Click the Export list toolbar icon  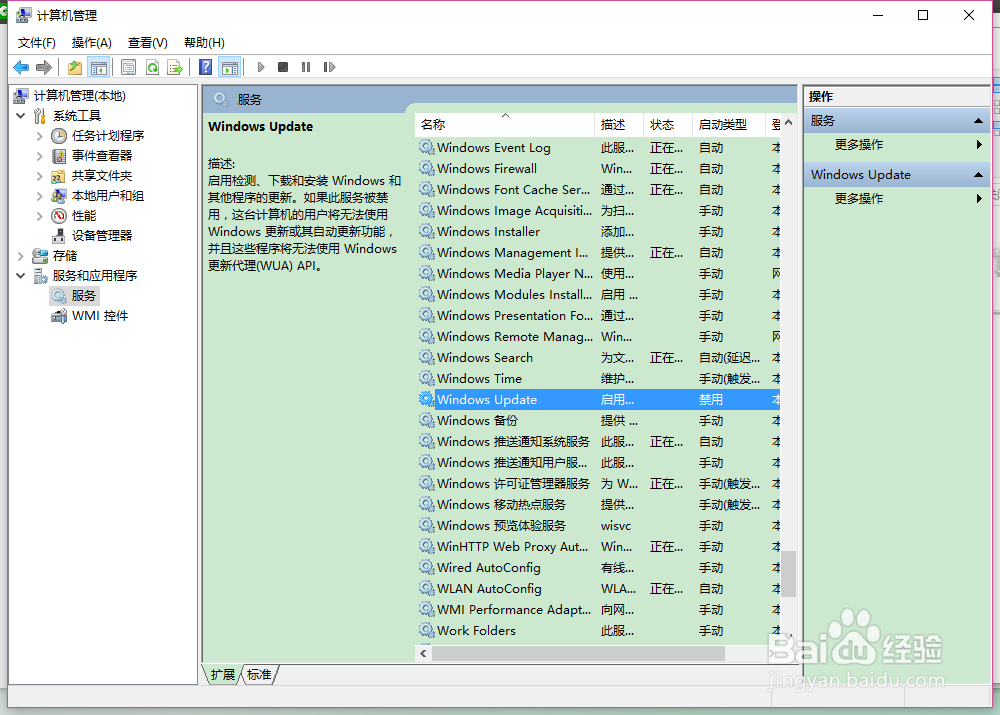(x=175, y=67)
